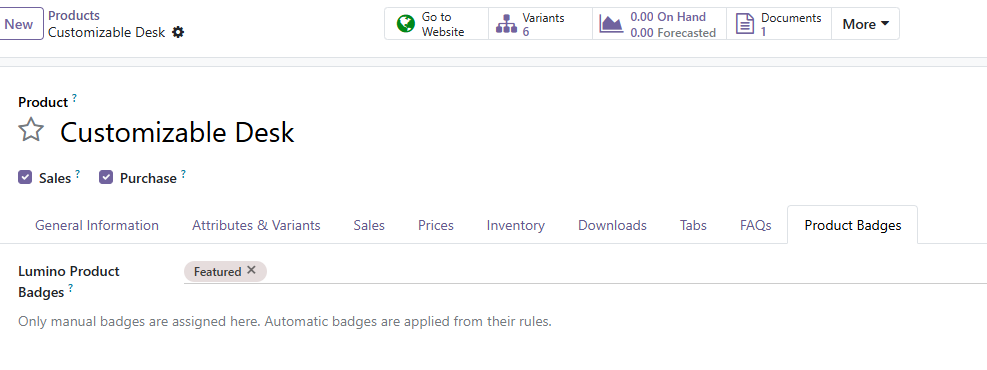Open Documents 1 button

coord(779,24)
